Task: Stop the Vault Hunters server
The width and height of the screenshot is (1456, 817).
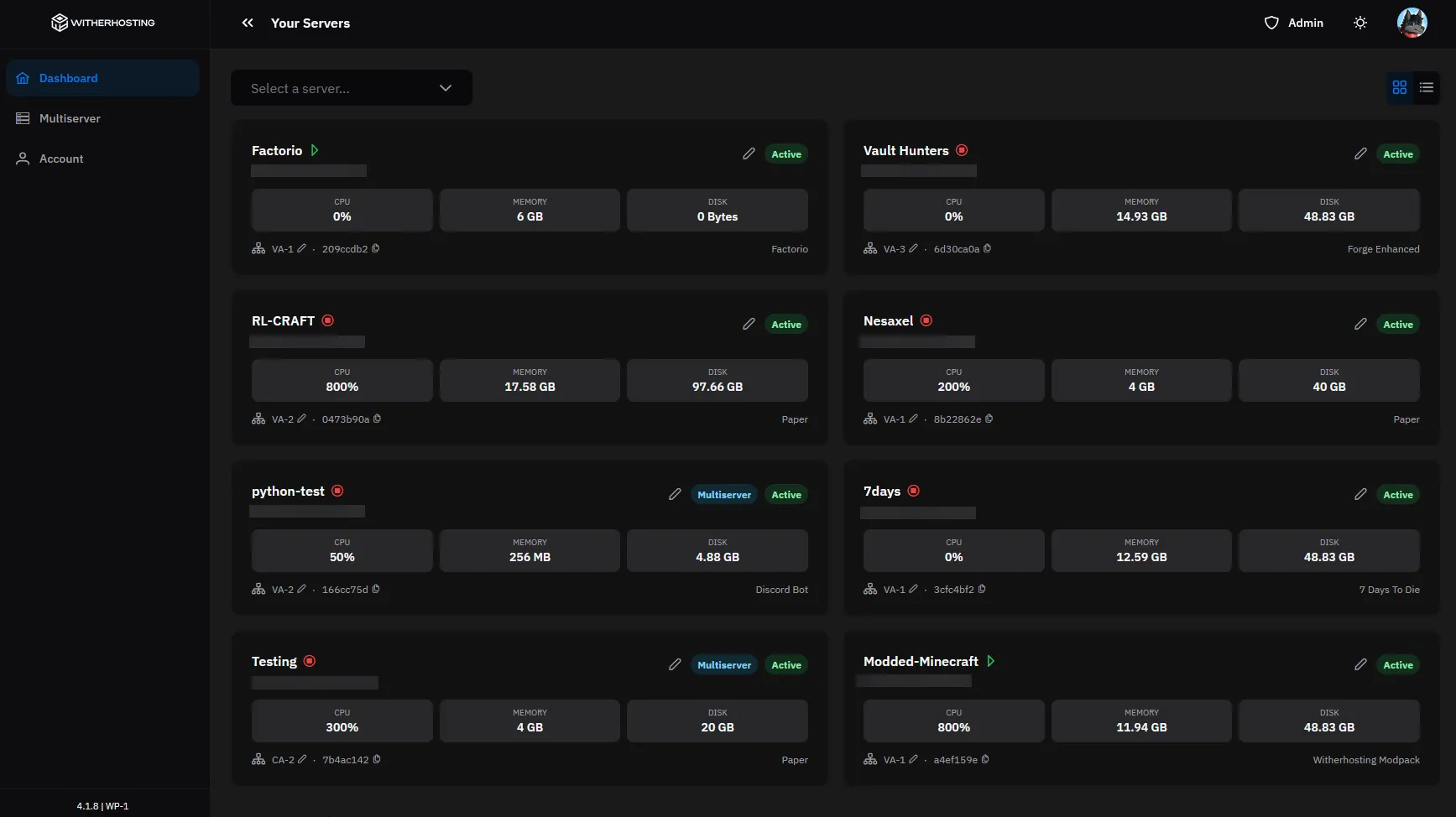Action: [962, 150]
